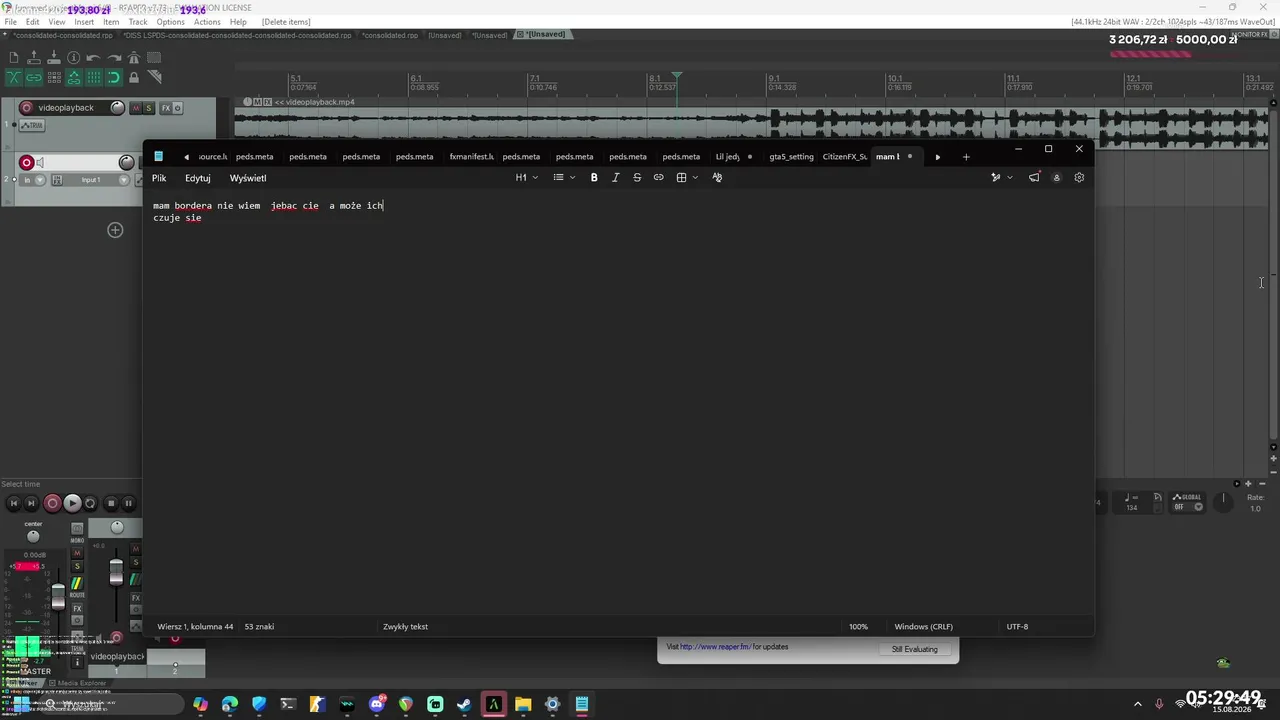The width and height of the screenshot is (1280, 720).
Task: Apply bold formatting in Notepad
Action: (x=594, y=177)
